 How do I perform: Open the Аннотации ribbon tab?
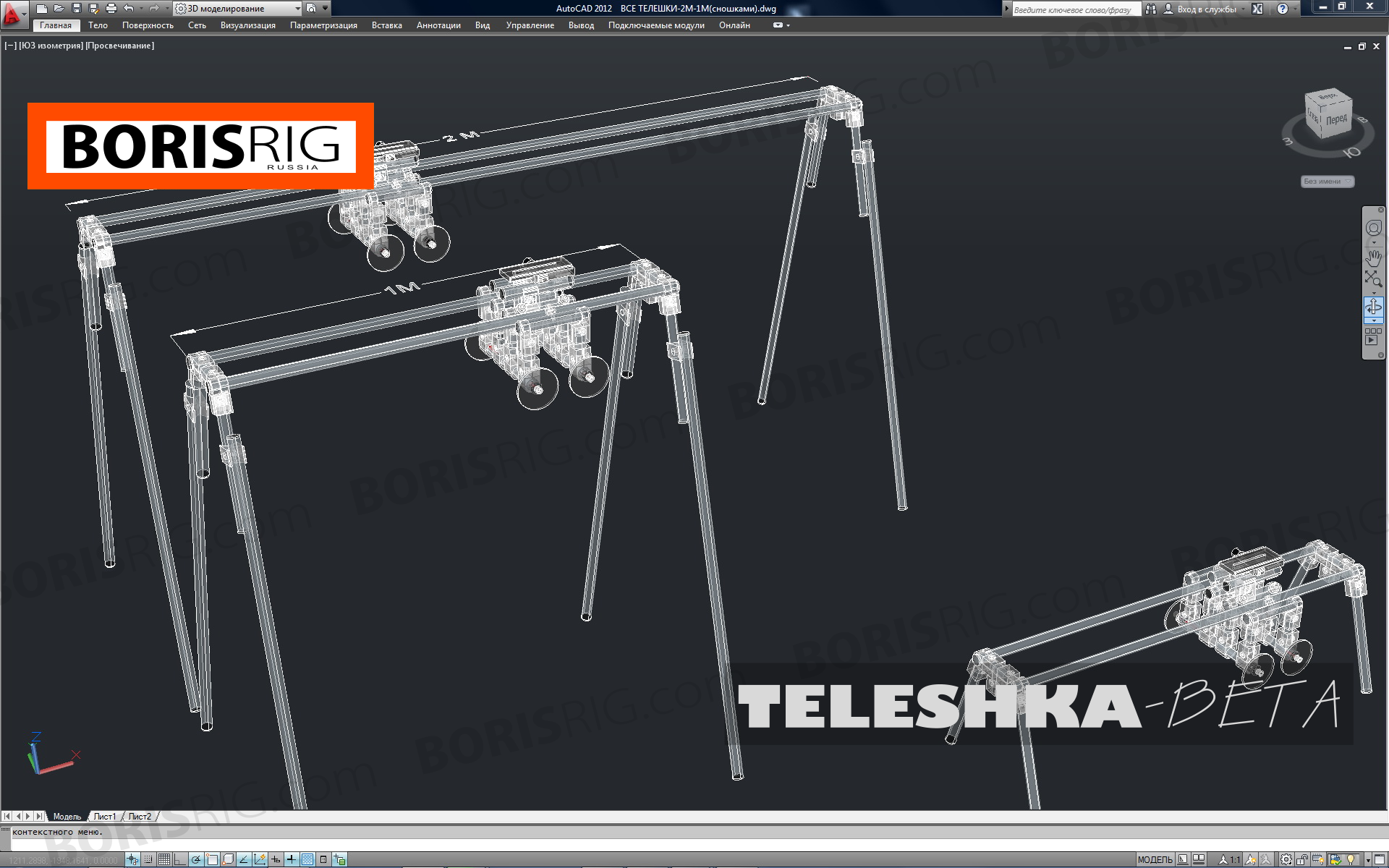[438, 25]
